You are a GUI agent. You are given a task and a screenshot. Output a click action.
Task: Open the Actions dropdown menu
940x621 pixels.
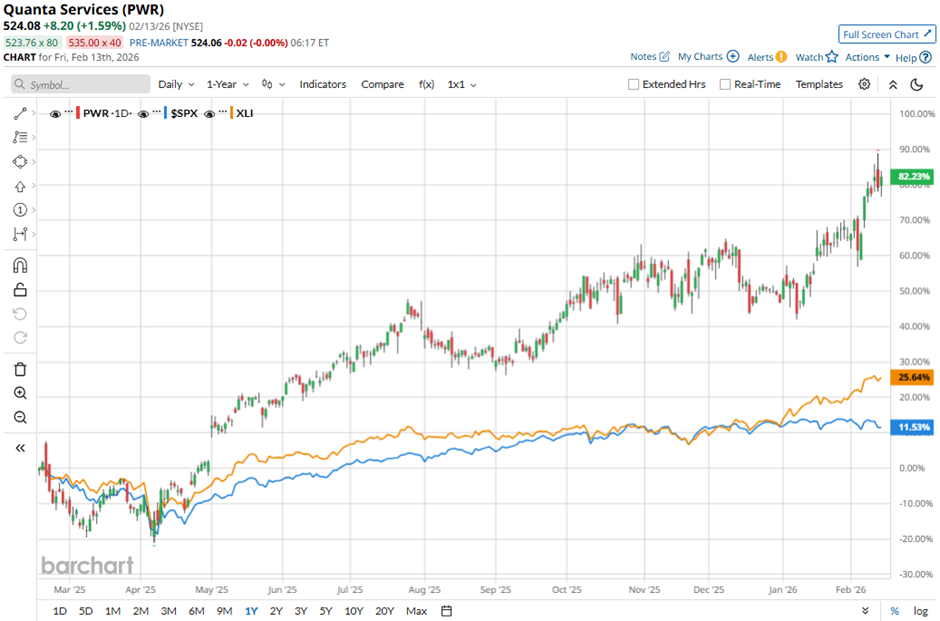click(x=867, y=57)
